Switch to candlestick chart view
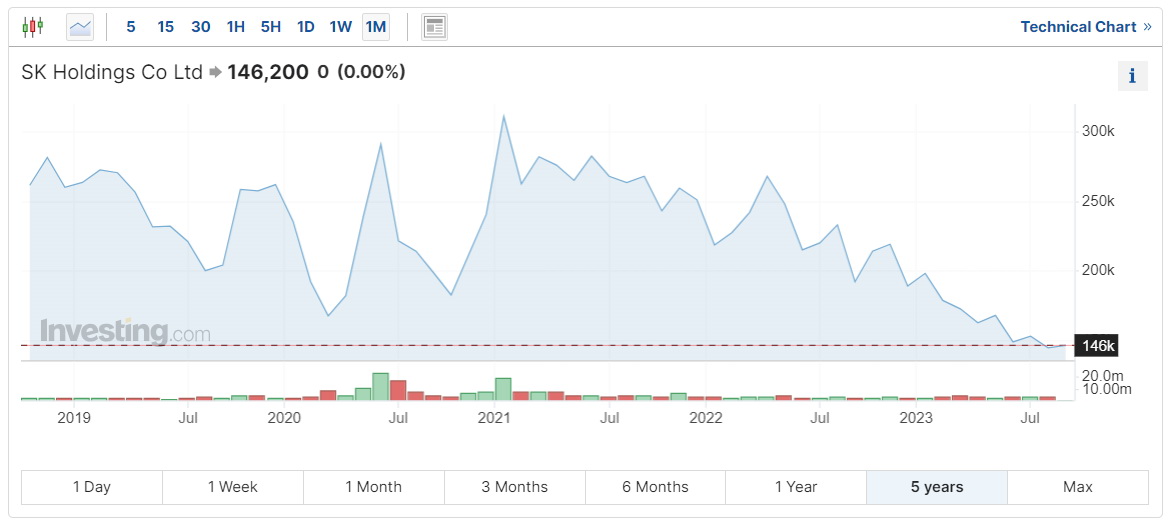The image size is (1169, 528). [x=33, y=27]
